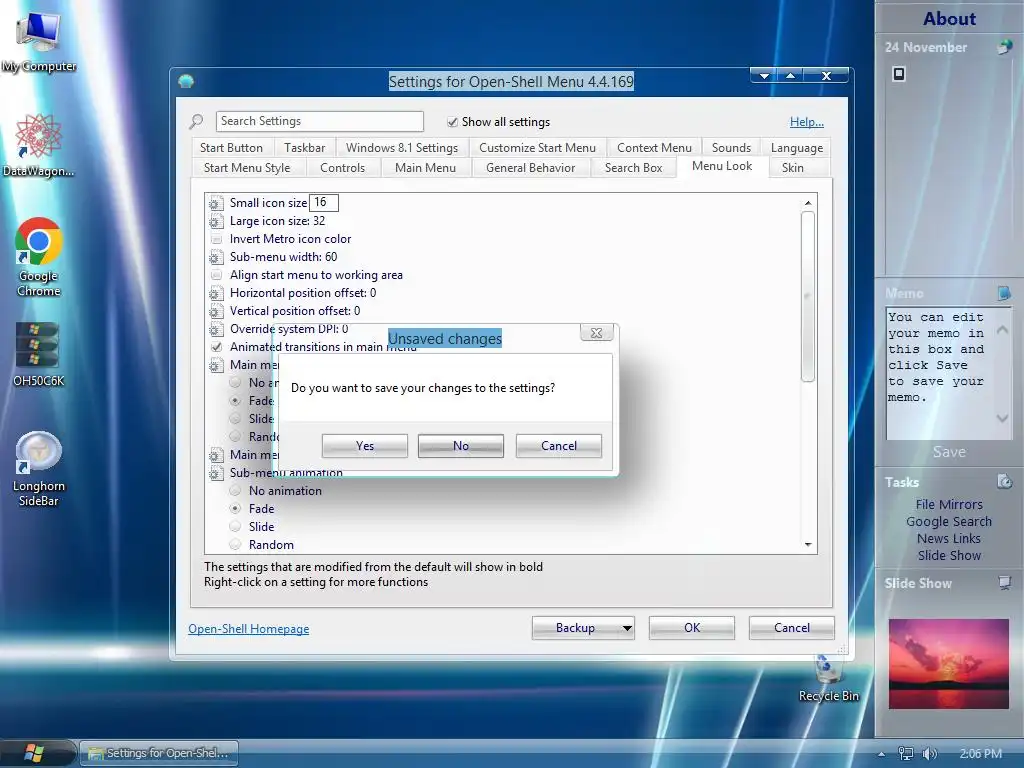The height and width of the screenshot is (768, 1024).
Task: Click the Open-Shell shell icon in title bar
Action: click(x=186, y=81)
